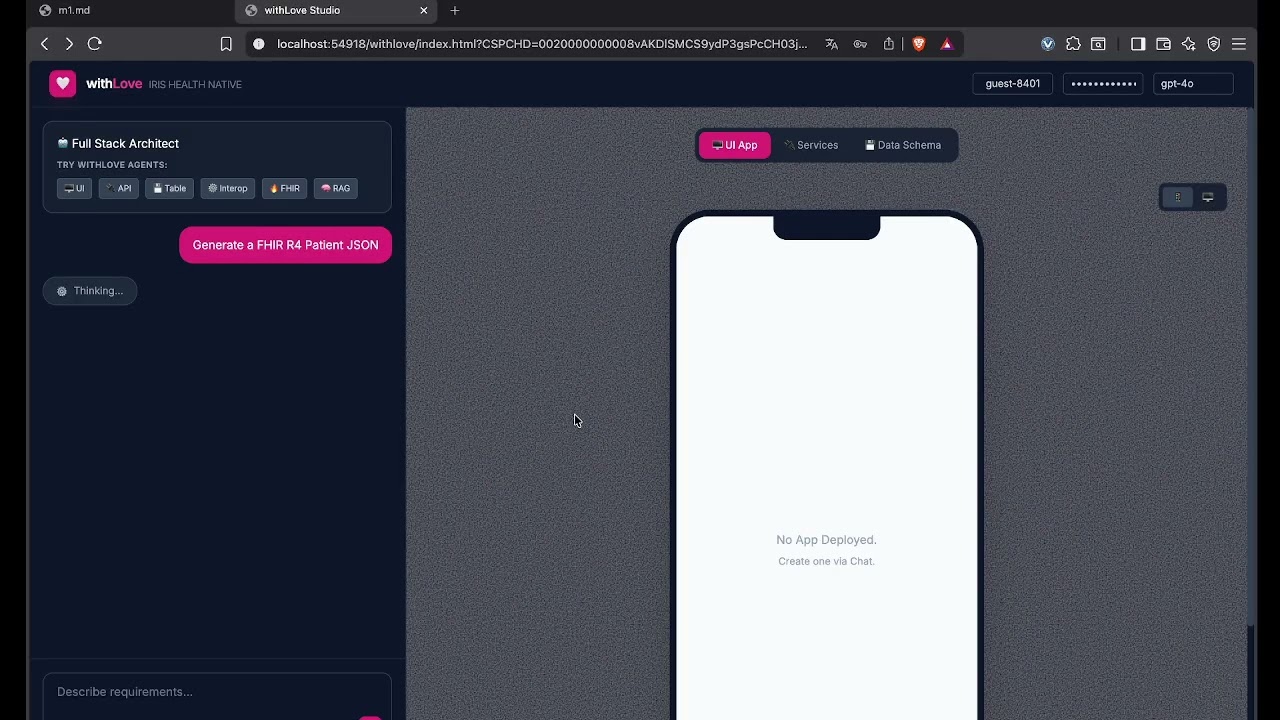Toggle the browser sidebar panel
This screenshot has width=1280, height=720.
click(x=1138, y=44)
